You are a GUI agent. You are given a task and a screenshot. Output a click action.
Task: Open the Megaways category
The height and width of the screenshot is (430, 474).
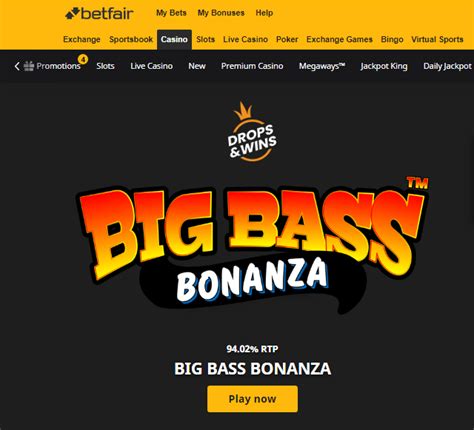[322, 66]
